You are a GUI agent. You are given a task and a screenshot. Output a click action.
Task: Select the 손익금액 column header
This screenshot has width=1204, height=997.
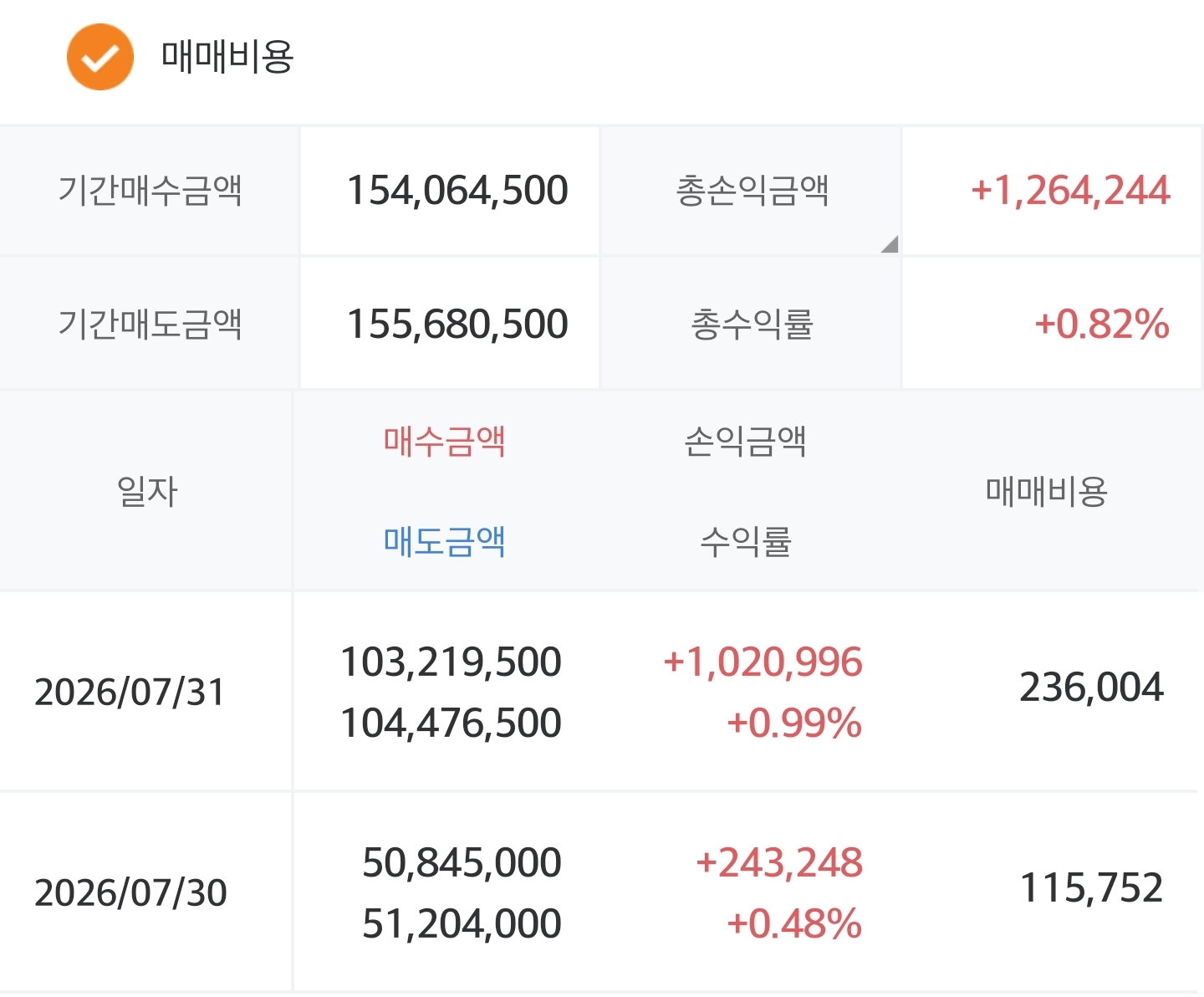(x=745, y=441)
